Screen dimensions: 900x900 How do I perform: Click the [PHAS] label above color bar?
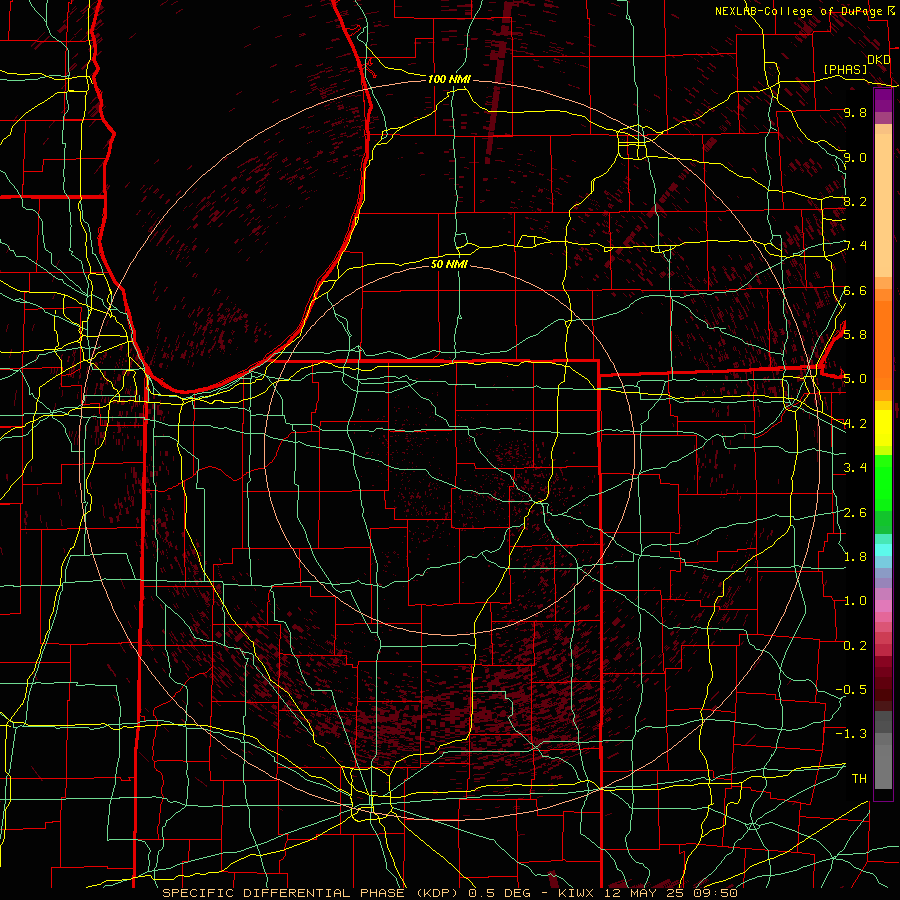(845, 69)
